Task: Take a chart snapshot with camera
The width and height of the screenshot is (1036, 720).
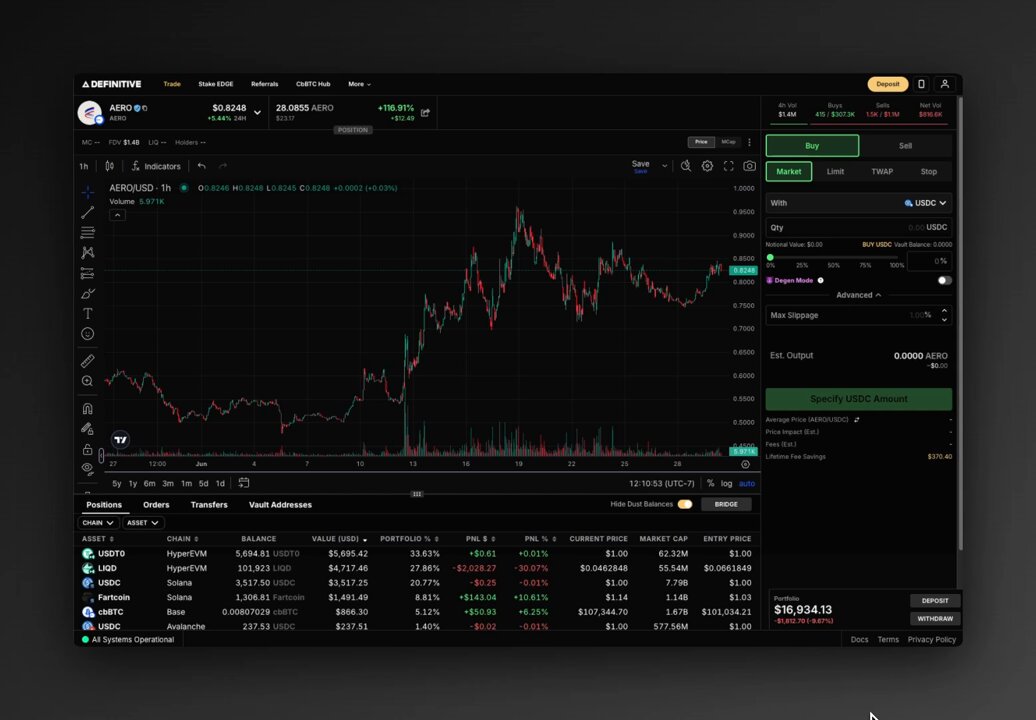Action: [749, 166]
